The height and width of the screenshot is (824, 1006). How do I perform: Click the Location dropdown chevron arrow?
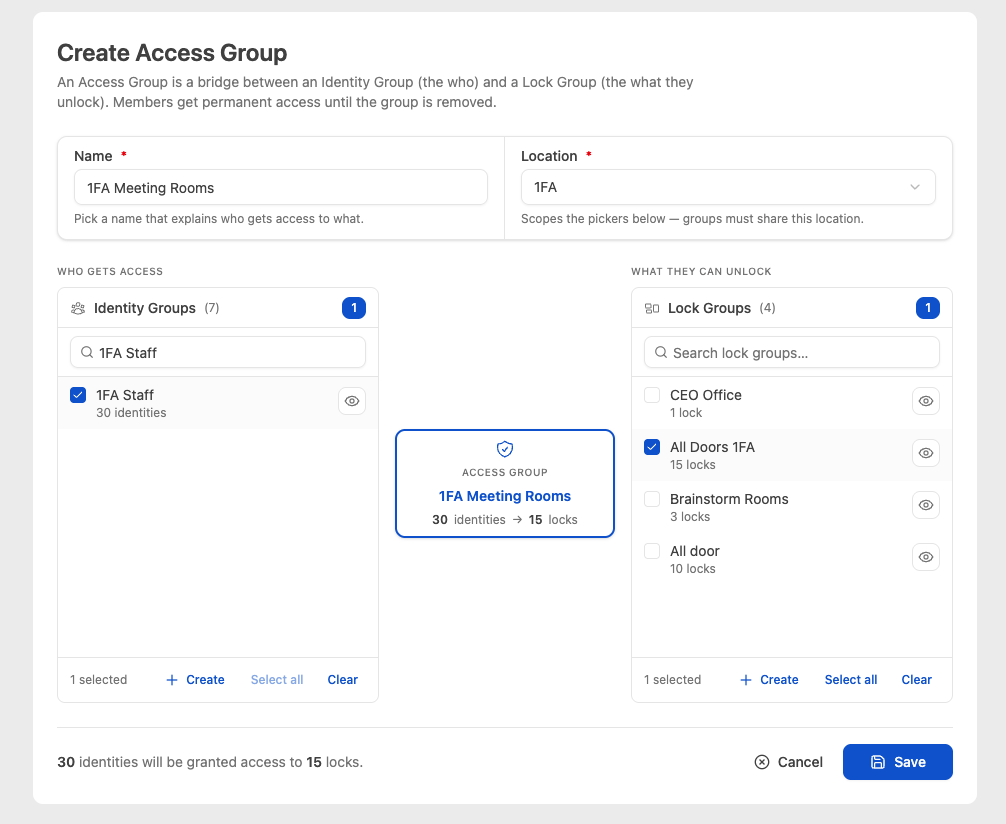(x=915, y=187)
